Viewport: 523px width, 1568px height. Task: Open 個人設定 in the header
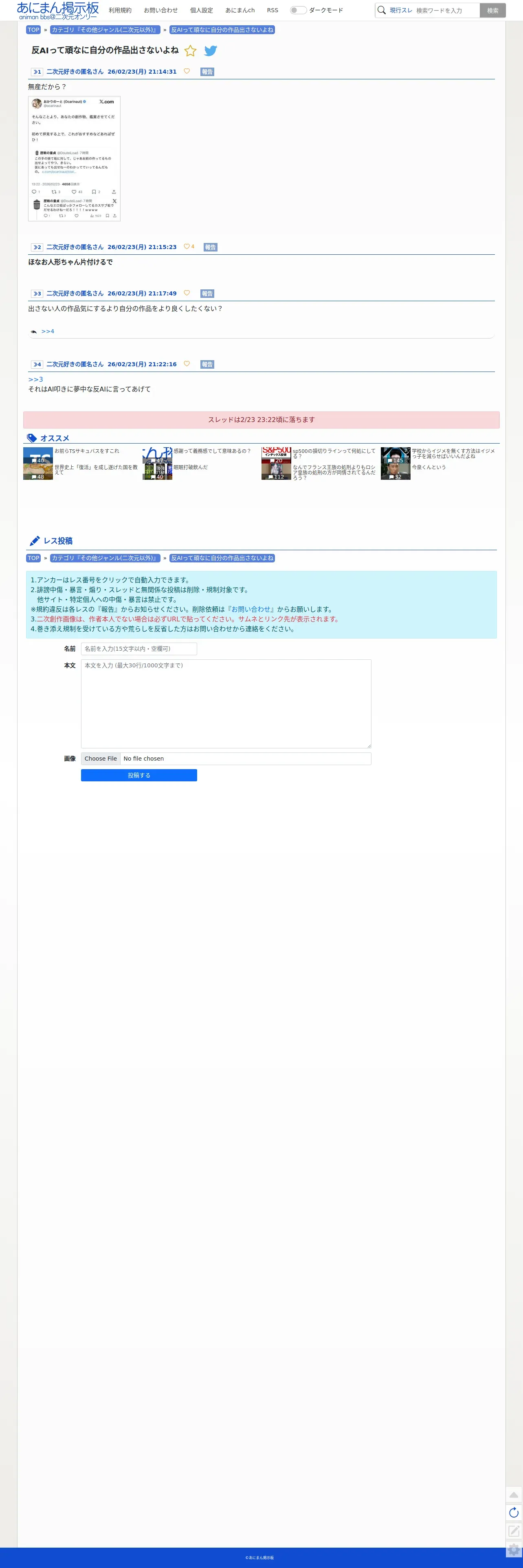(202, 10)
